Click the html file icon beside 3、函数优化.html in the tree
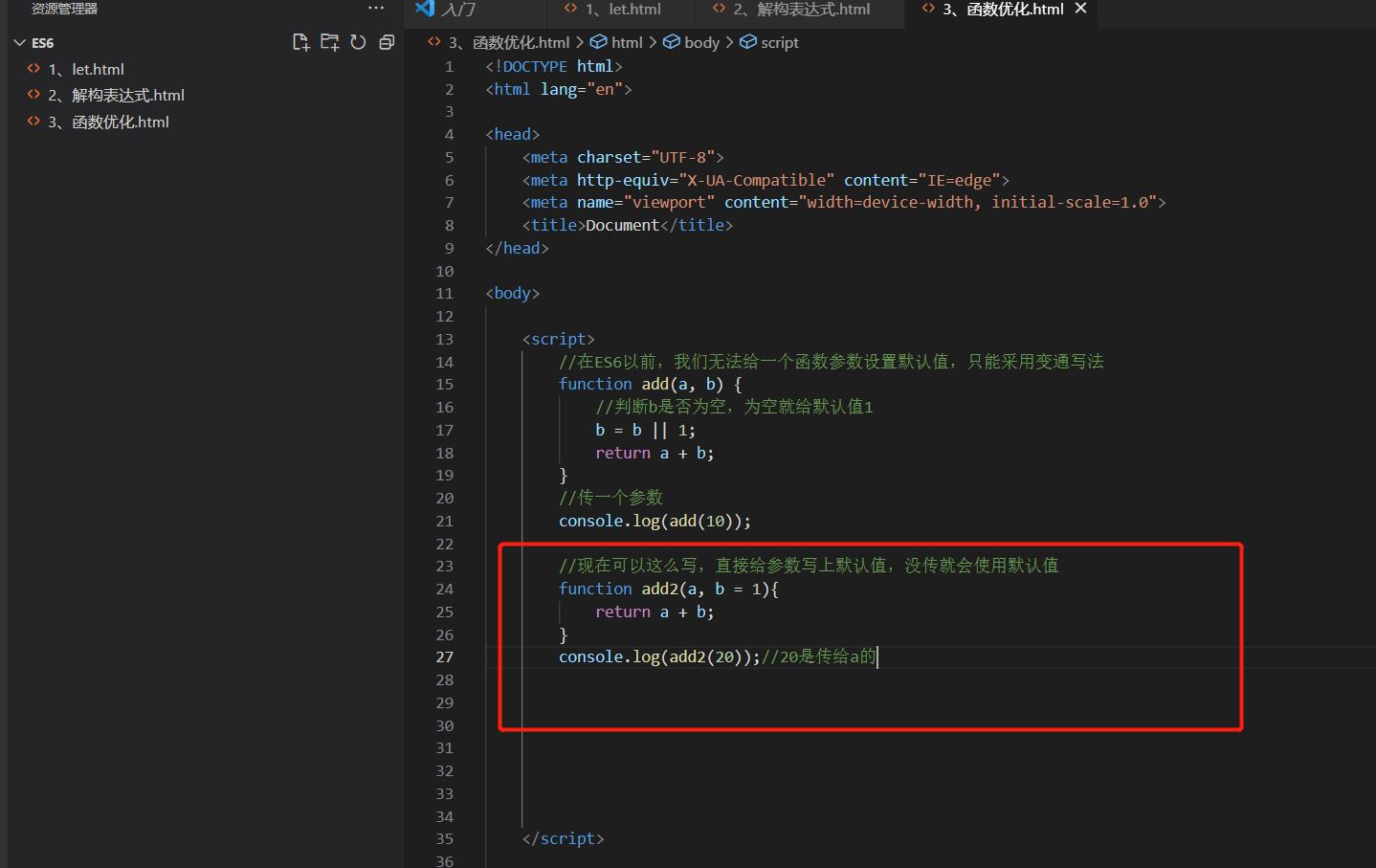 point(33,122)
